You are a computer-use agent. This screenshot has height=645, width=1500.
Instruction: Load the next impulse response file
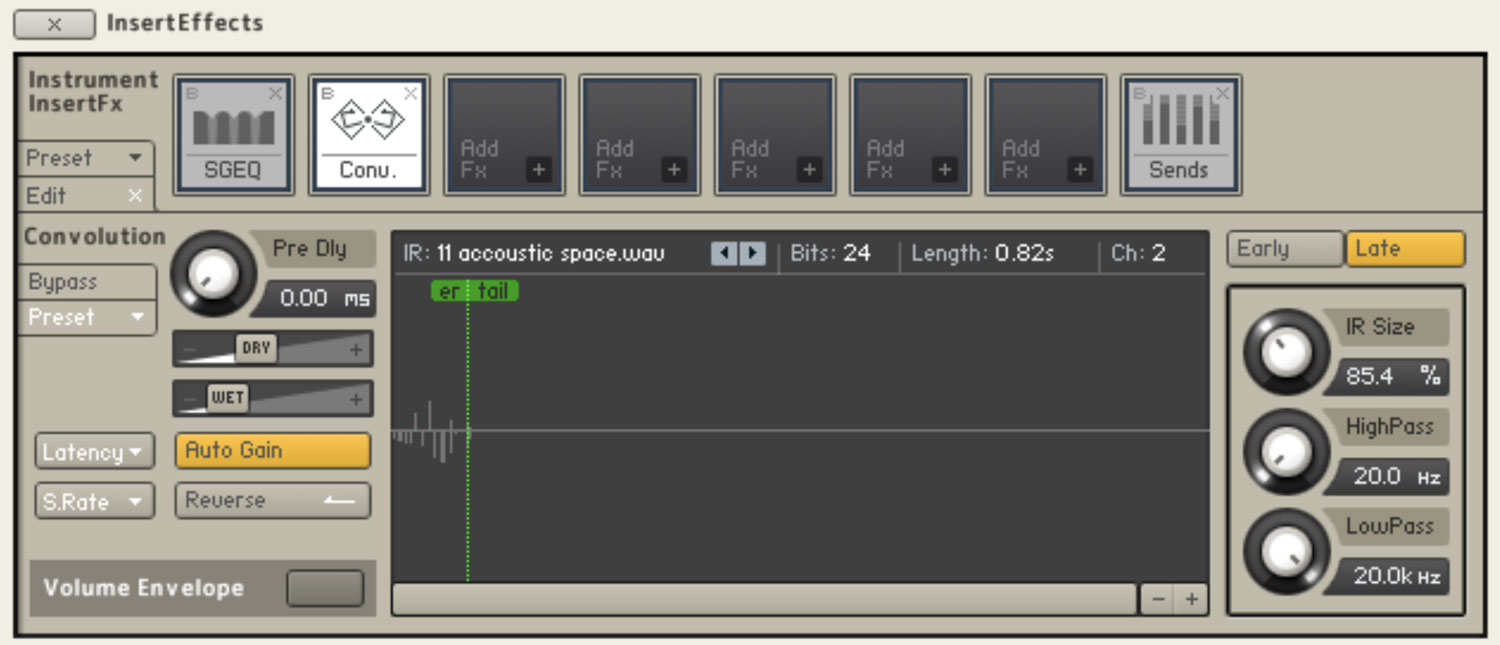tap(752, 254)
